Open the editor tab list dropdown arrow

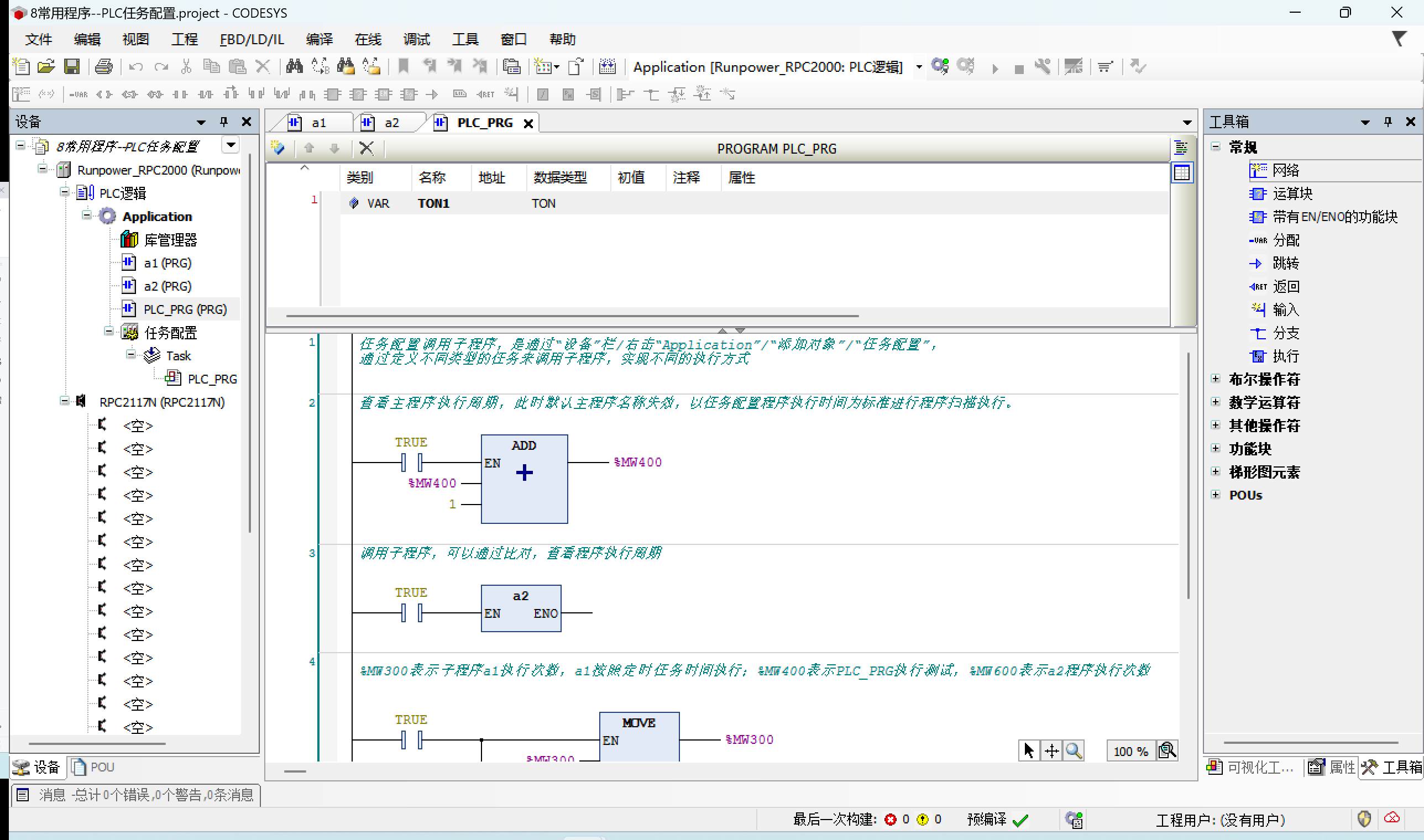click(x=1187, y=122)
